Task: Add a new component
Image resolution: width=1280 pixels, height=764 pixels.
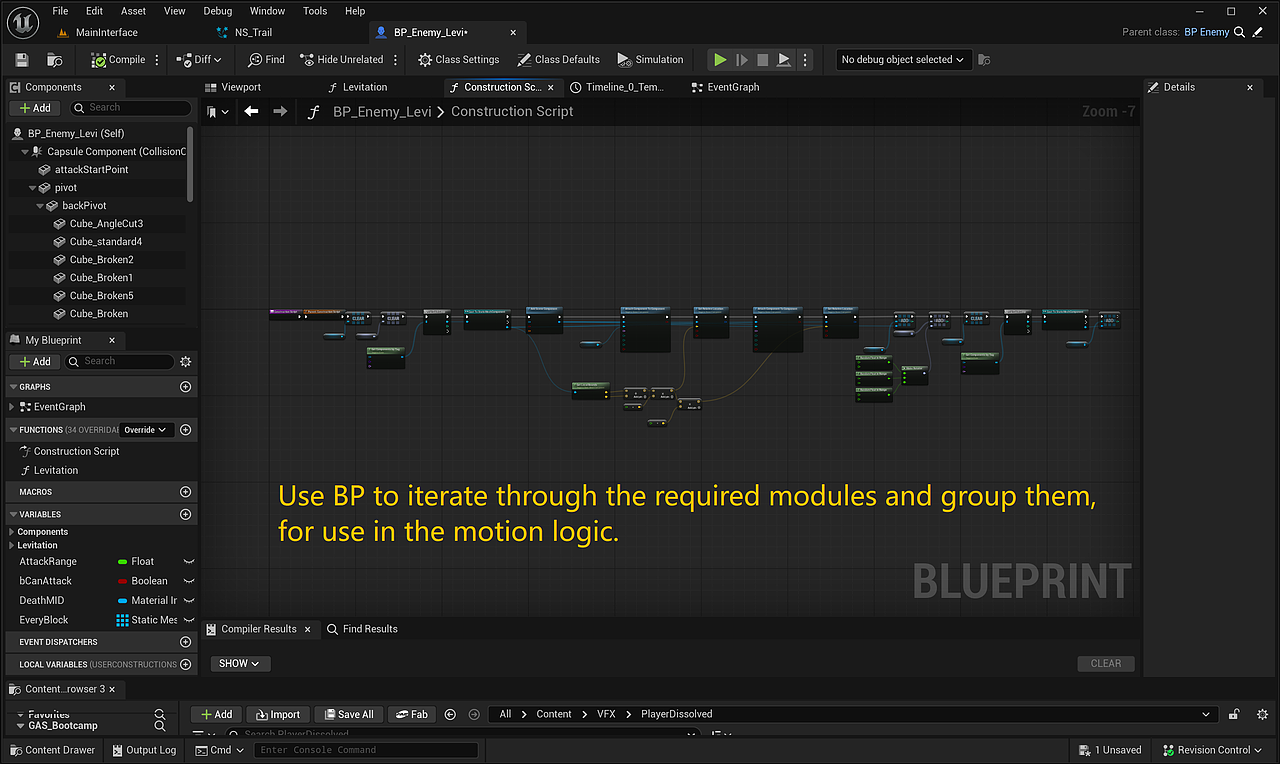Action: pos(34,108)
